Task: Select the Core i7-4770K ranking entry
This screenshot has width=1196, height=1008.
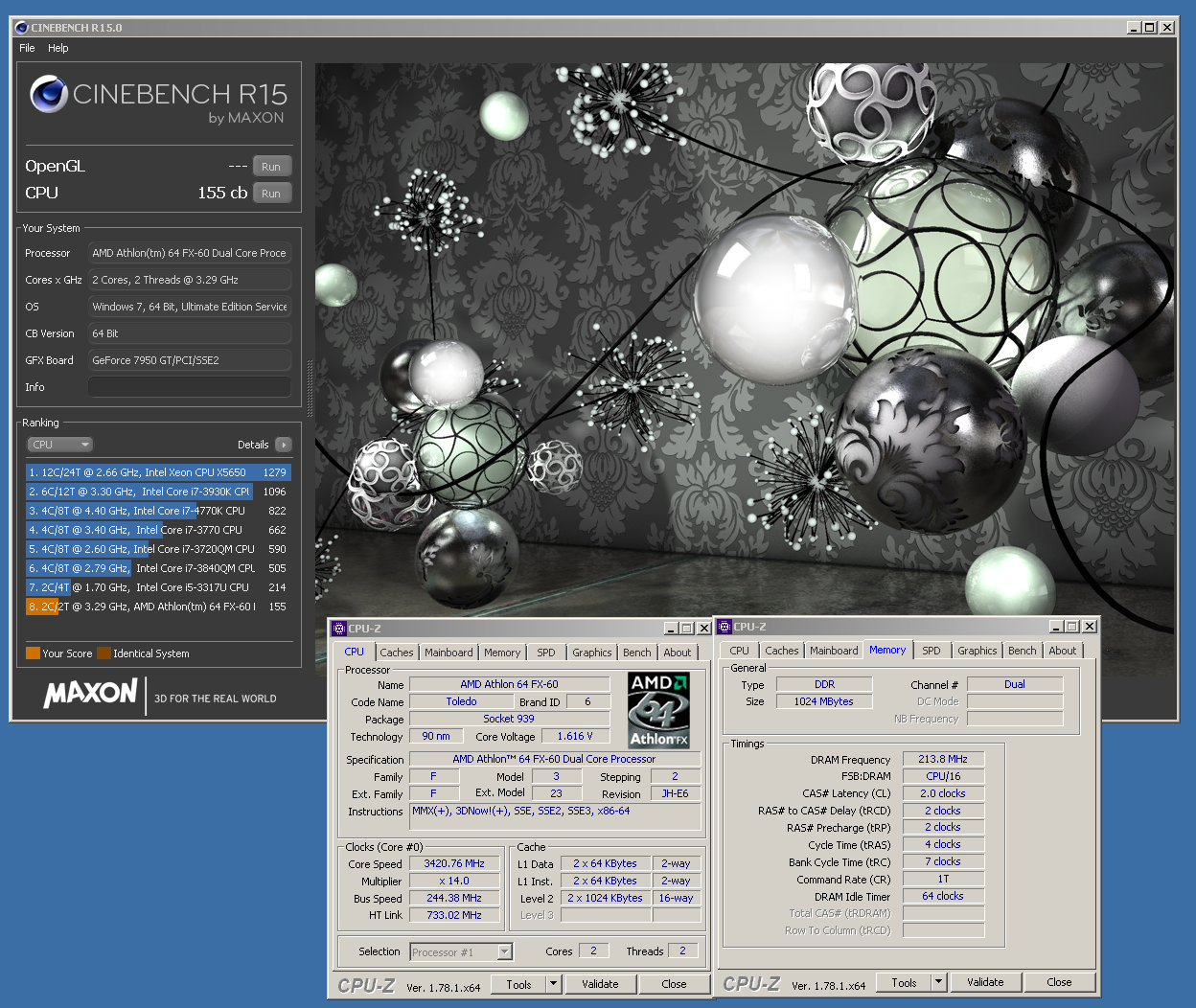Action: tap(158, 511)
